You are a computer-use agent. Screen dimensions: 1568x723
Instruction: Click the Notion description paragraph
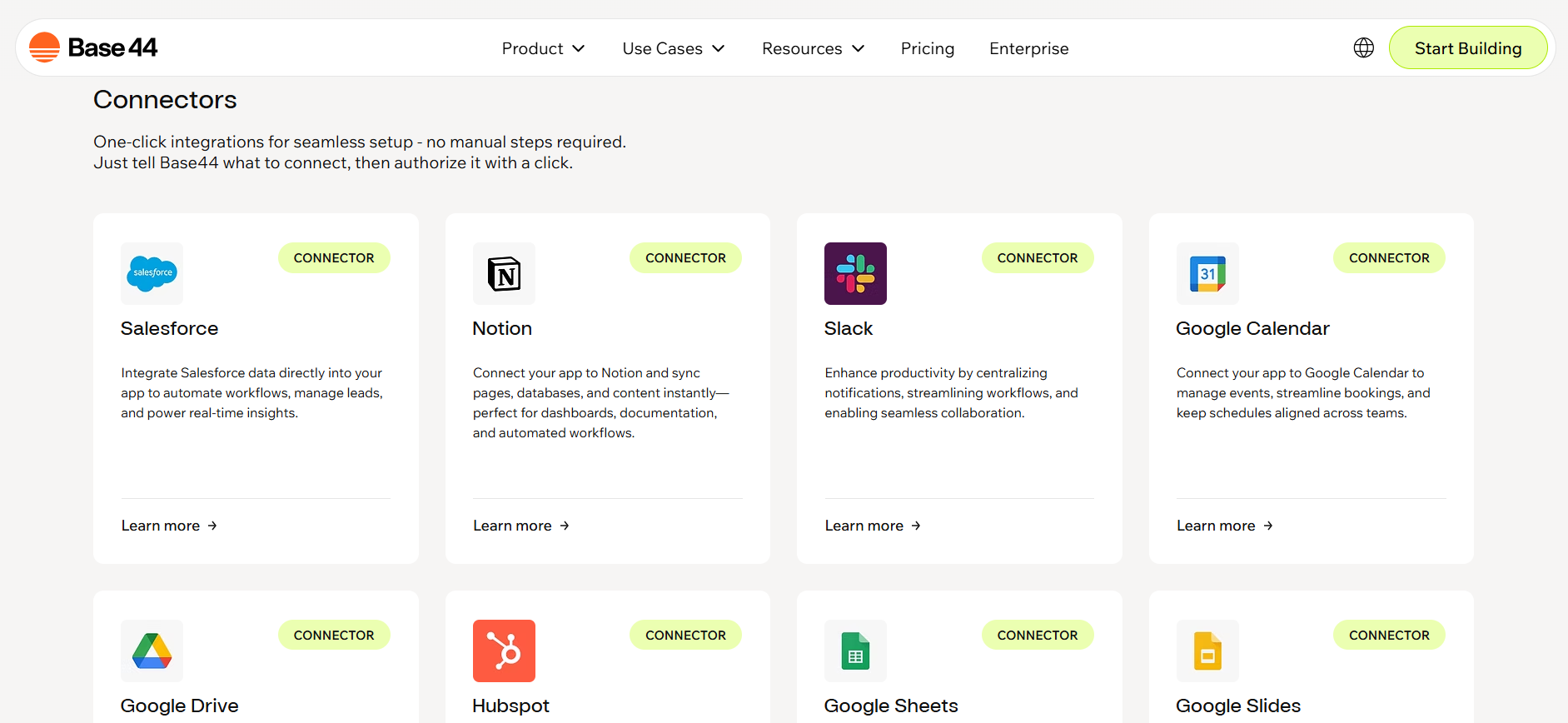pyautogui.click(x=600, y=403)
